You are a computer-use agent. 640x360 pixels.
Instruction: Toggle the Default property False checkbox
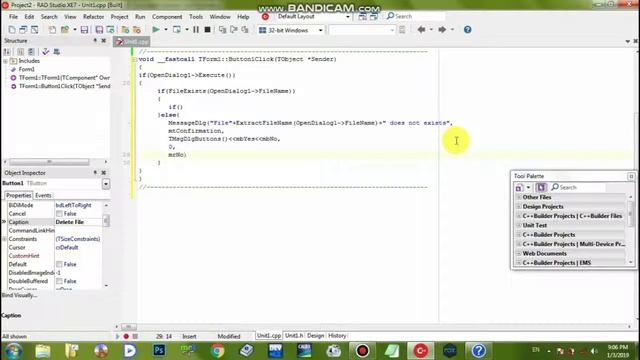pyautogui.click(x=59, y=264)
